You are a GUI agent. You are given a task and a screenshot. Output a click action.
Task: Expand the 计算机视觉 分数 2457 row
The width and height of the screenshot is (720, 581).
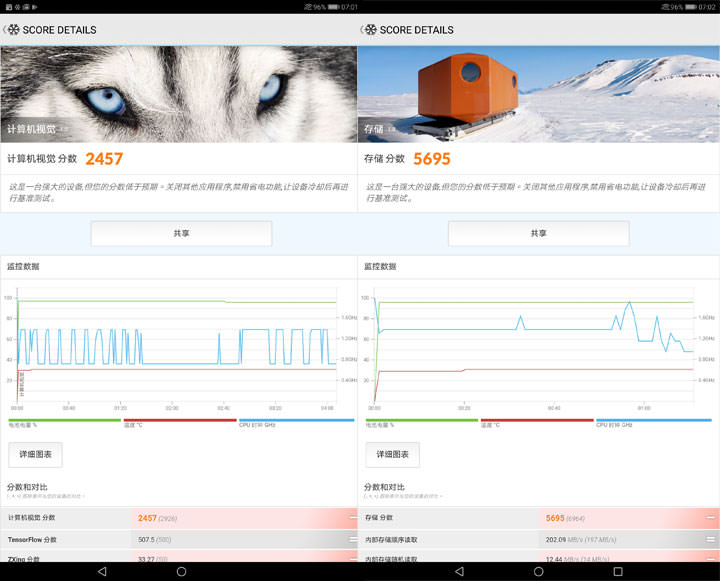click(x=352, y=518)
